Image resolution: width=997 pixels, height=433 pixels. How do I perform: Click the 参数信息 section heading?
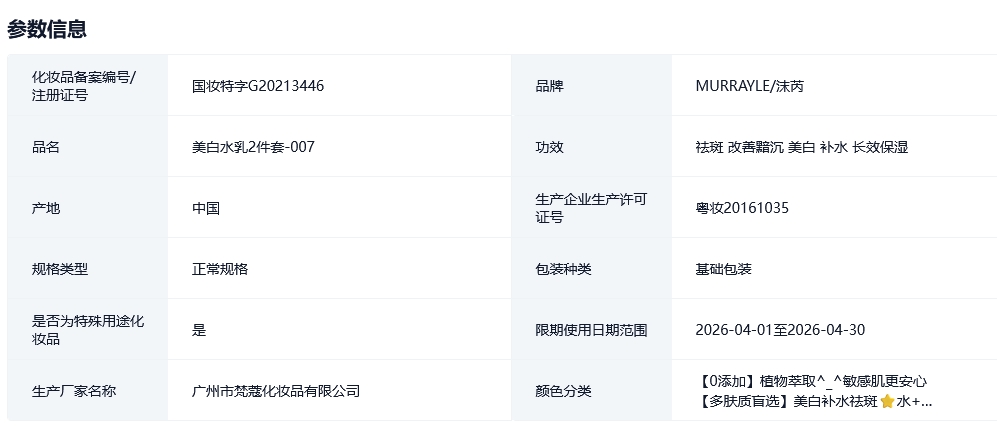tap(47, 29)
